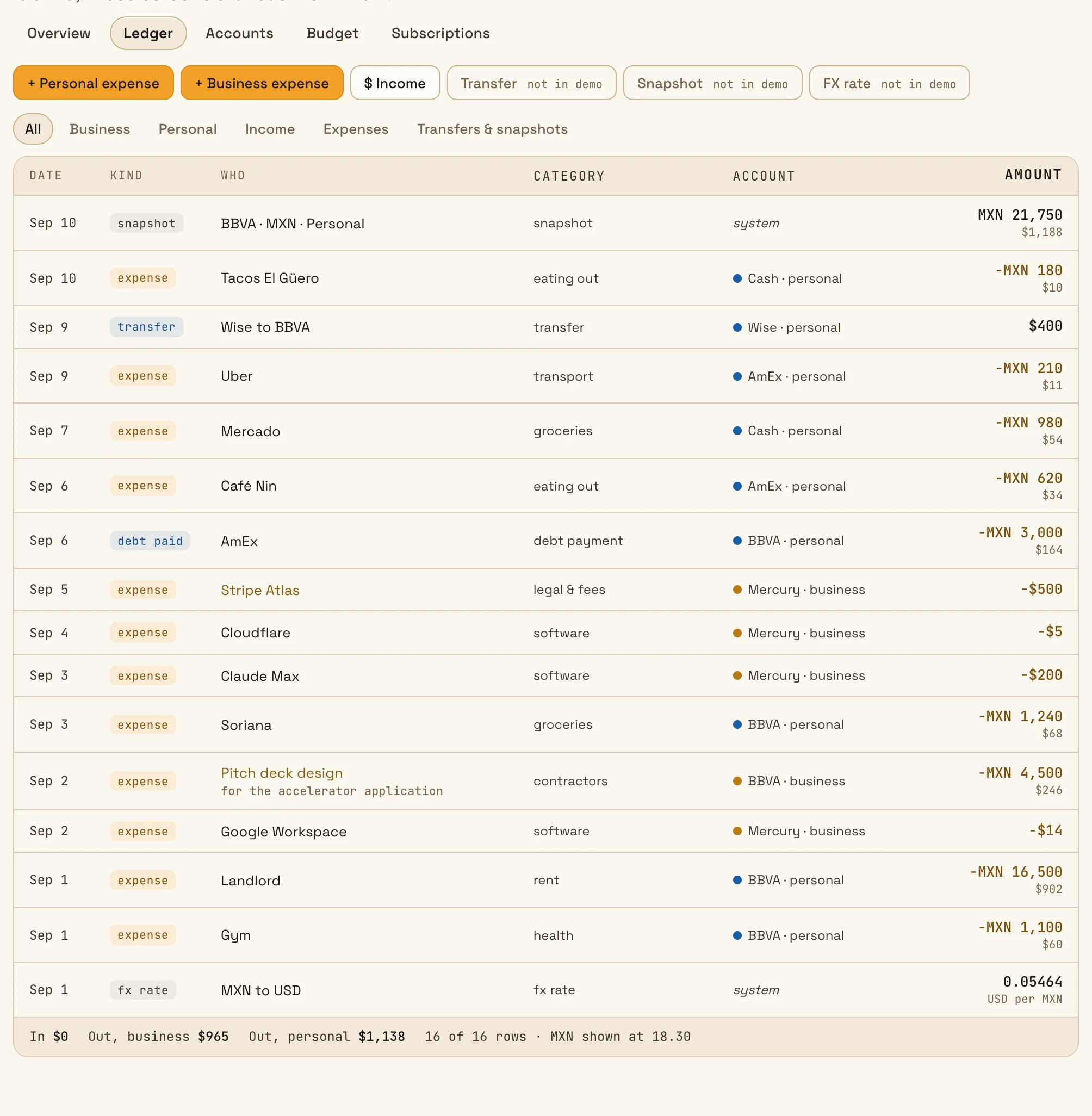Click the CATEGORY column header
The height and width of the screenshot is (1116, 1092).
569,176
